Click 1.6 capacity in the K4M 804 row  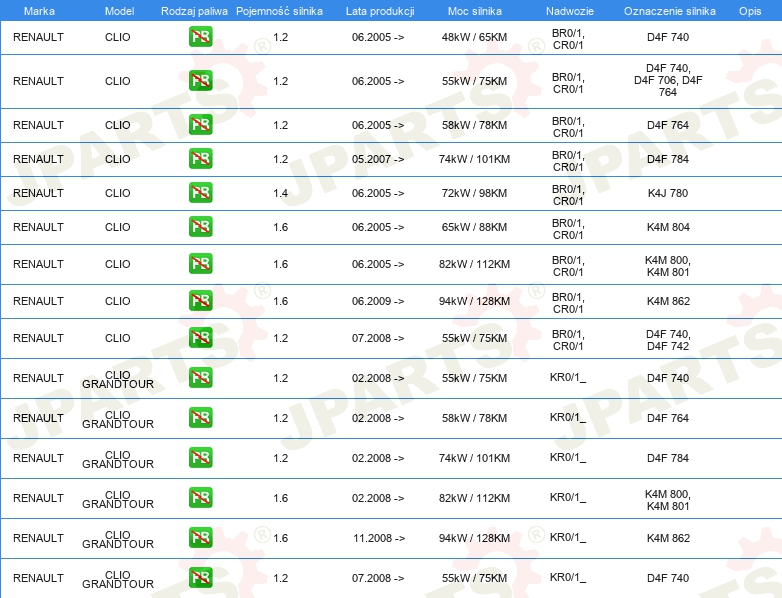tap(280, 227)
